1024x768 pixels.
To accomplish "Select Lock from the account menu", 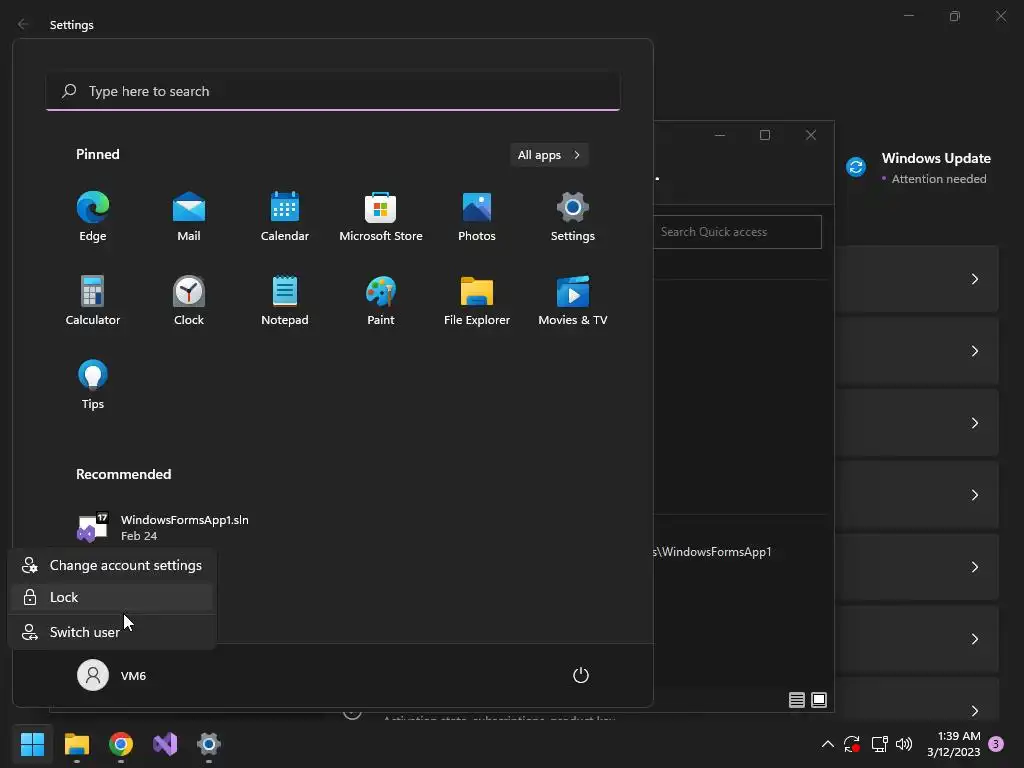I will click(x=112, y=597).
